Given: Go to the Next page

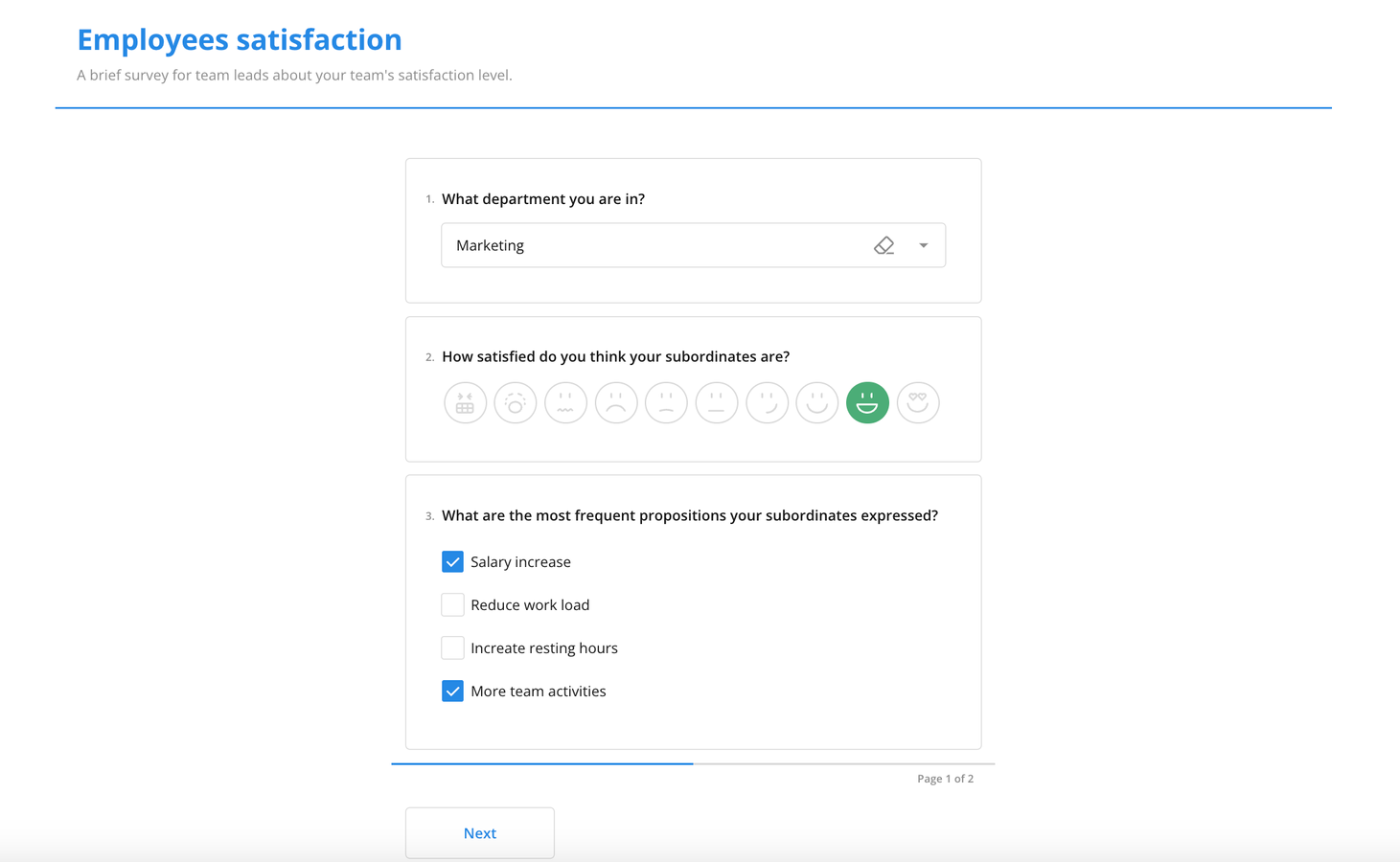Looking at the screenshot, I should tap(479, 832).
